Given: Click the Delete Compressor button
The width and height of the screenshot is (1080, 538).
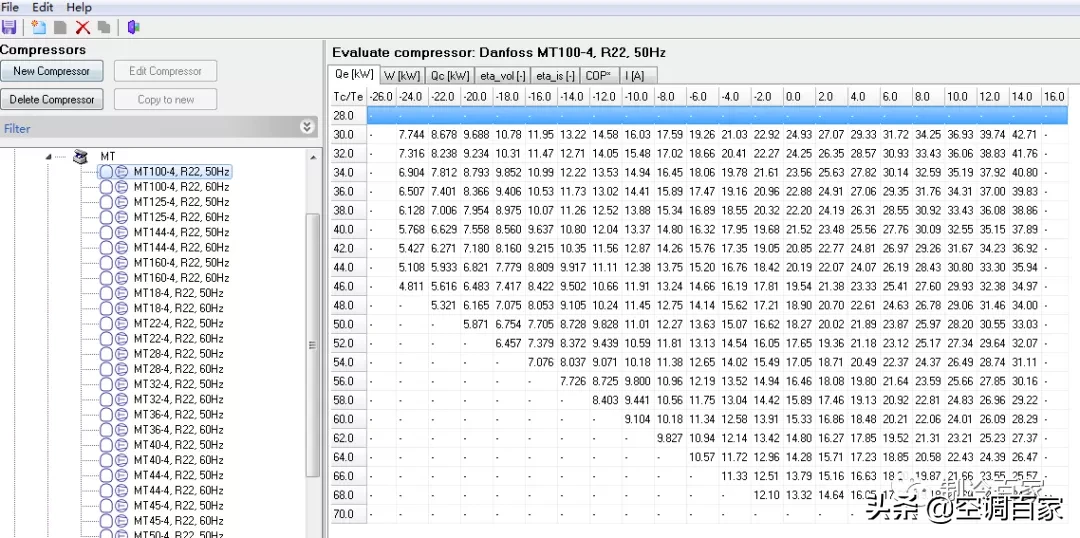Looking at the screenshot, I should (x=52, y=99).
